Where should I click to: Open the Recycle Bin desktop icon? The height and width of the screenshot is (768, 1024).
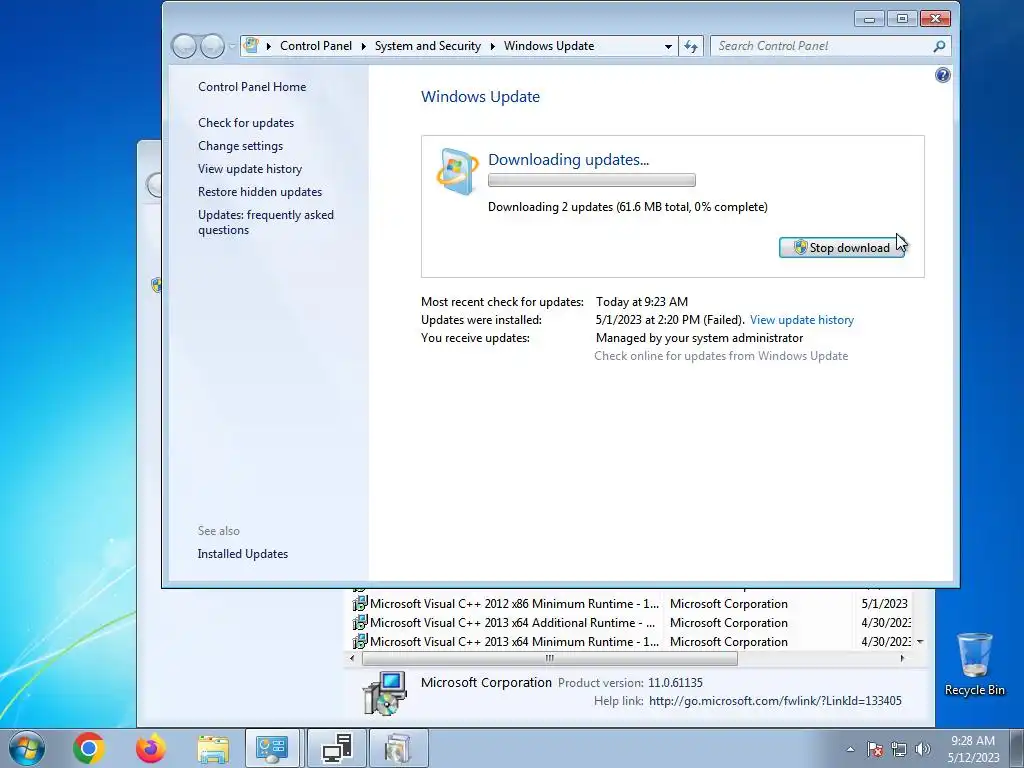point(974,665)
